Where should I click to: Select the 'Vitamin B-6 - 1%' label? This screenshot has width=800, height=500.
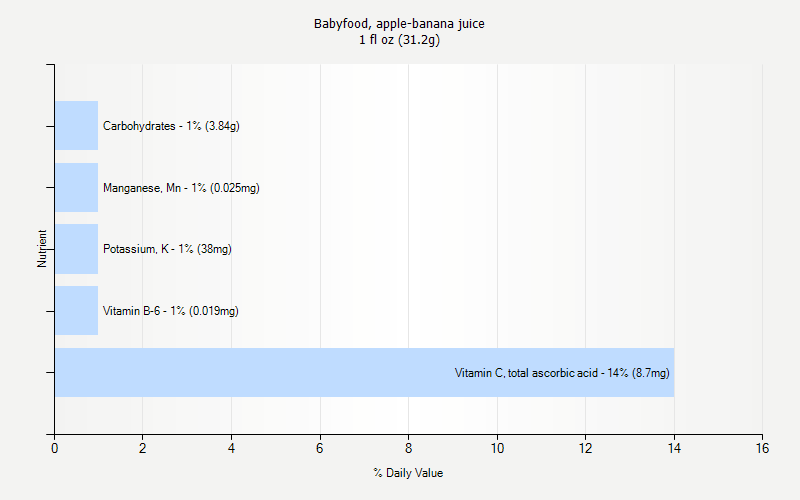click(x=170, y=311)
